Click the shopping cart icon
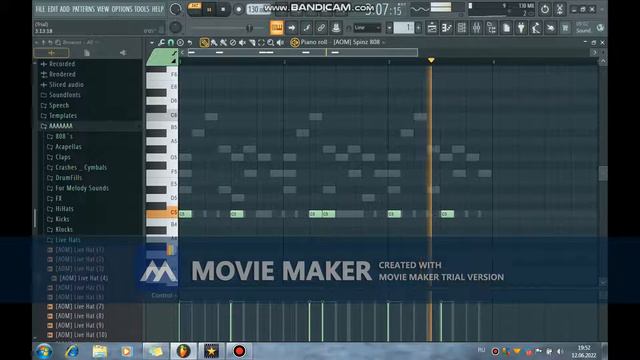This screenshot has width=640, height=360. 566,28
